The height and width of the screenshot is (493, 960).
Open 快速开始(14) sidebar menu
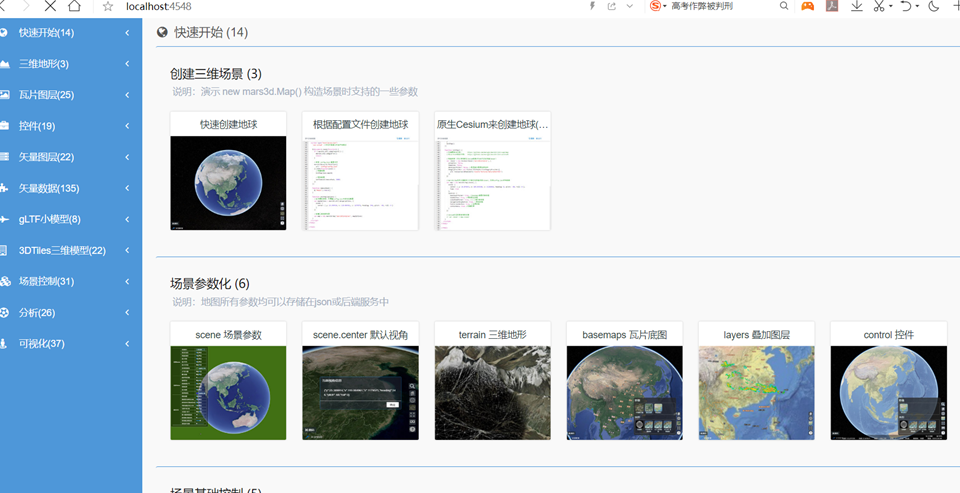(x=71, y=32)
